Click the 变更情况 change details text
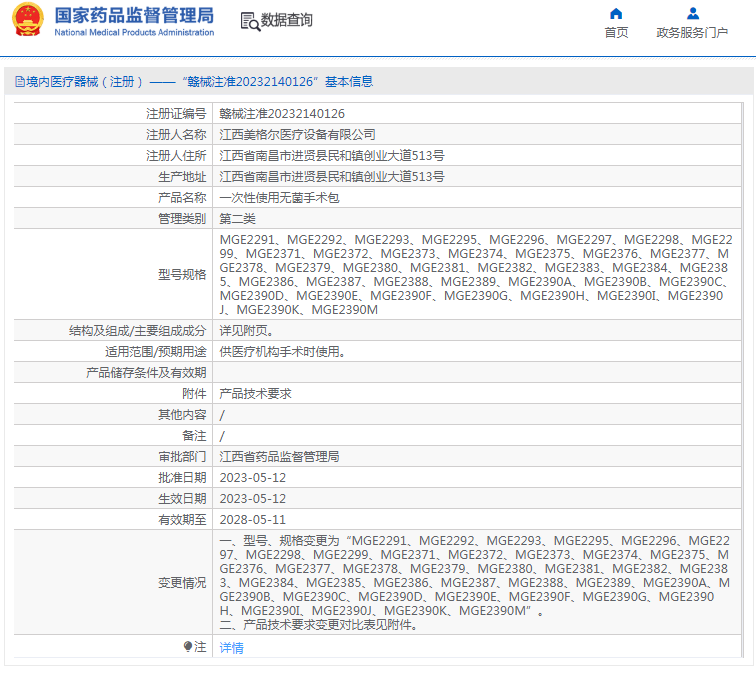The width and height of the screenshot is (756, 678). pyautogui.click(x=475, y=583)
